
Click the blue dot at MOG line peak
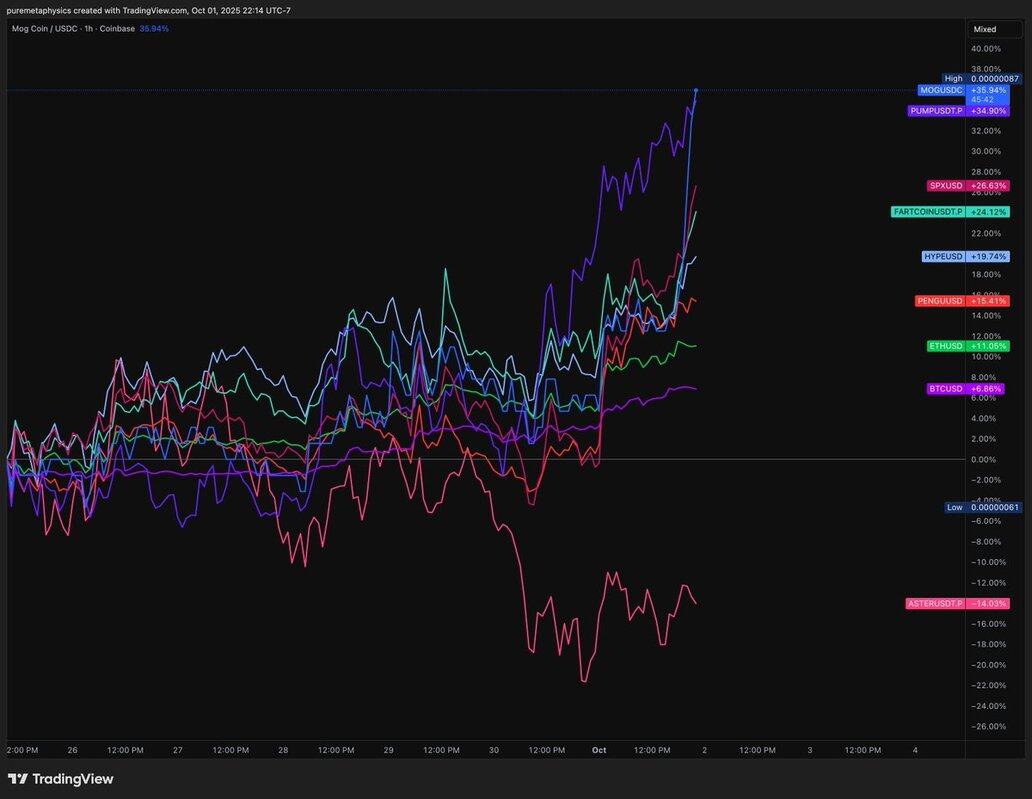point(696,91)
